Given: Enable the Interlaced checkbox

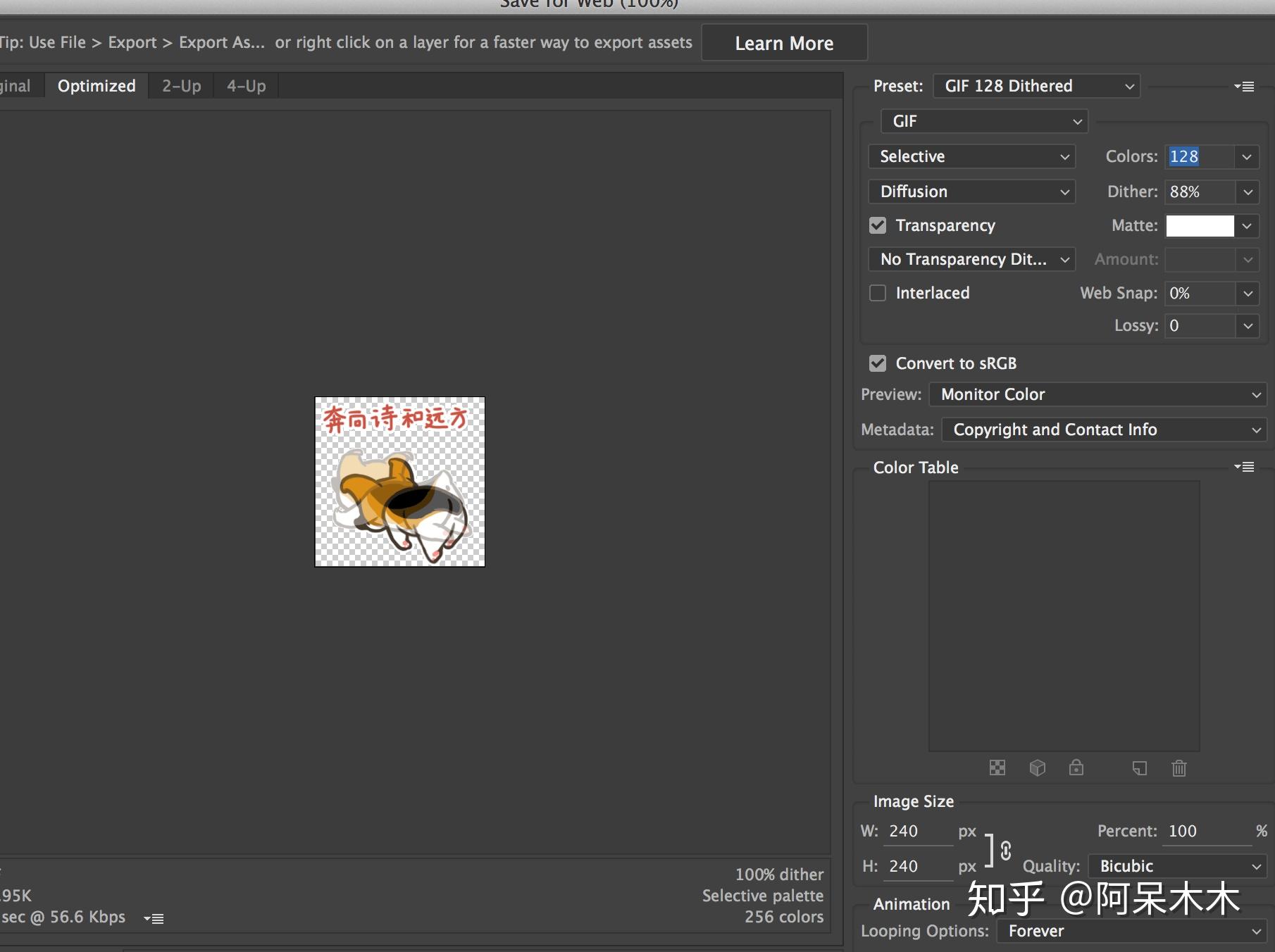Looking at the screenshot, I should click(878, 293).
